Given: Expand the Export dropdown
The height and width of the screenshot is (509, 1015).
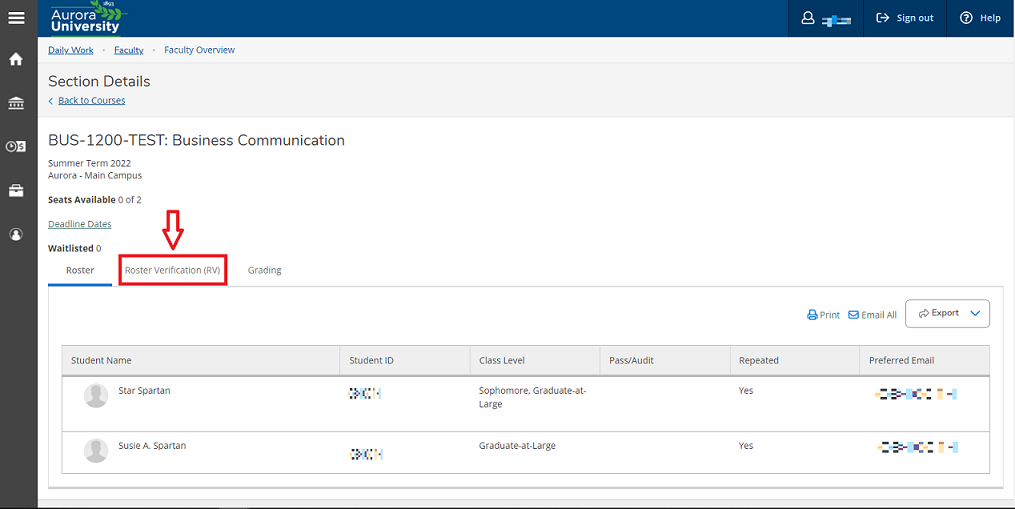Looking at the screenshot, I should coord(947,313).
